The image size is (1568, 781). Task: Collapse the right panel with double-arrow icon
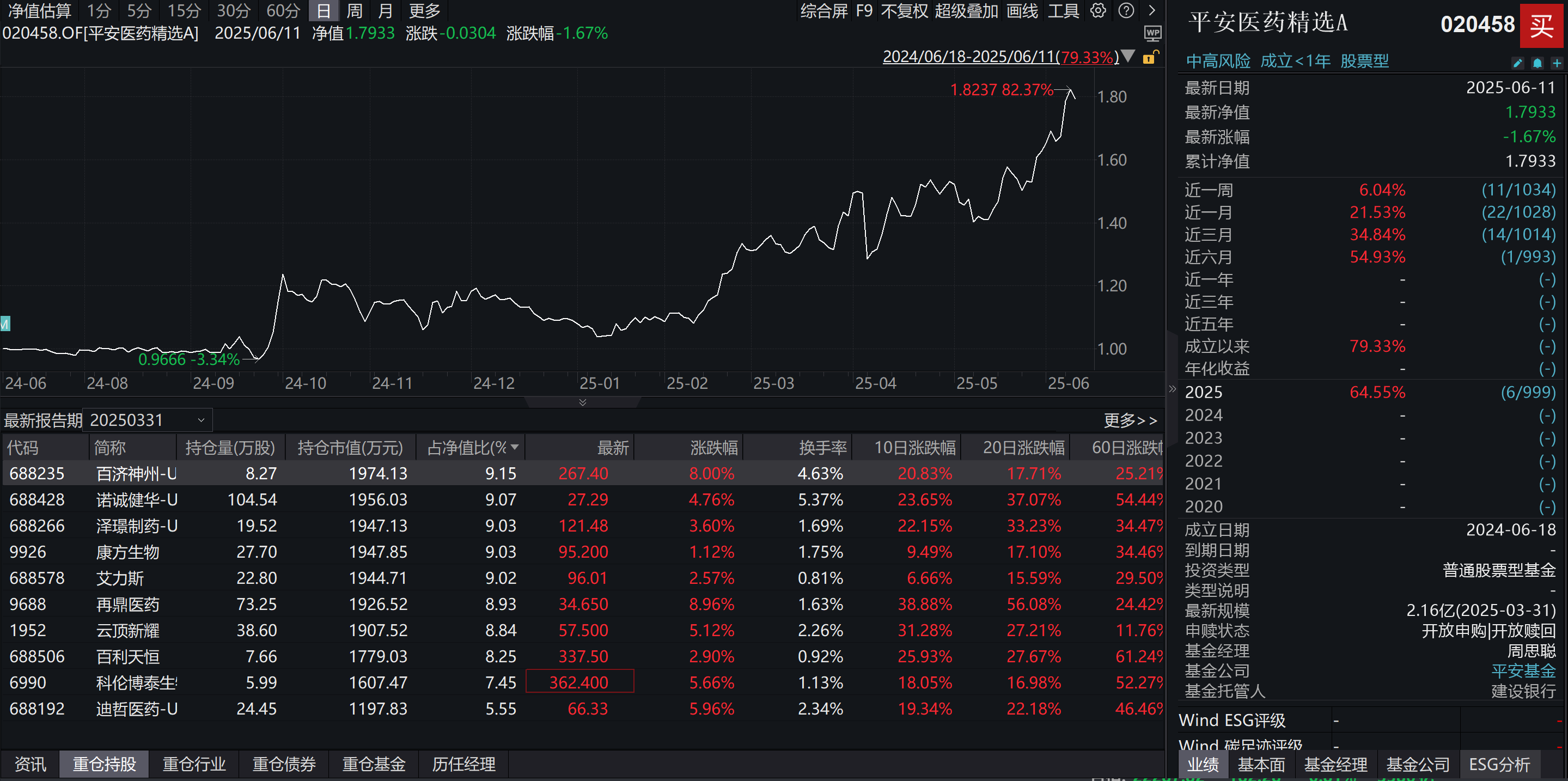pos(1173,388)
